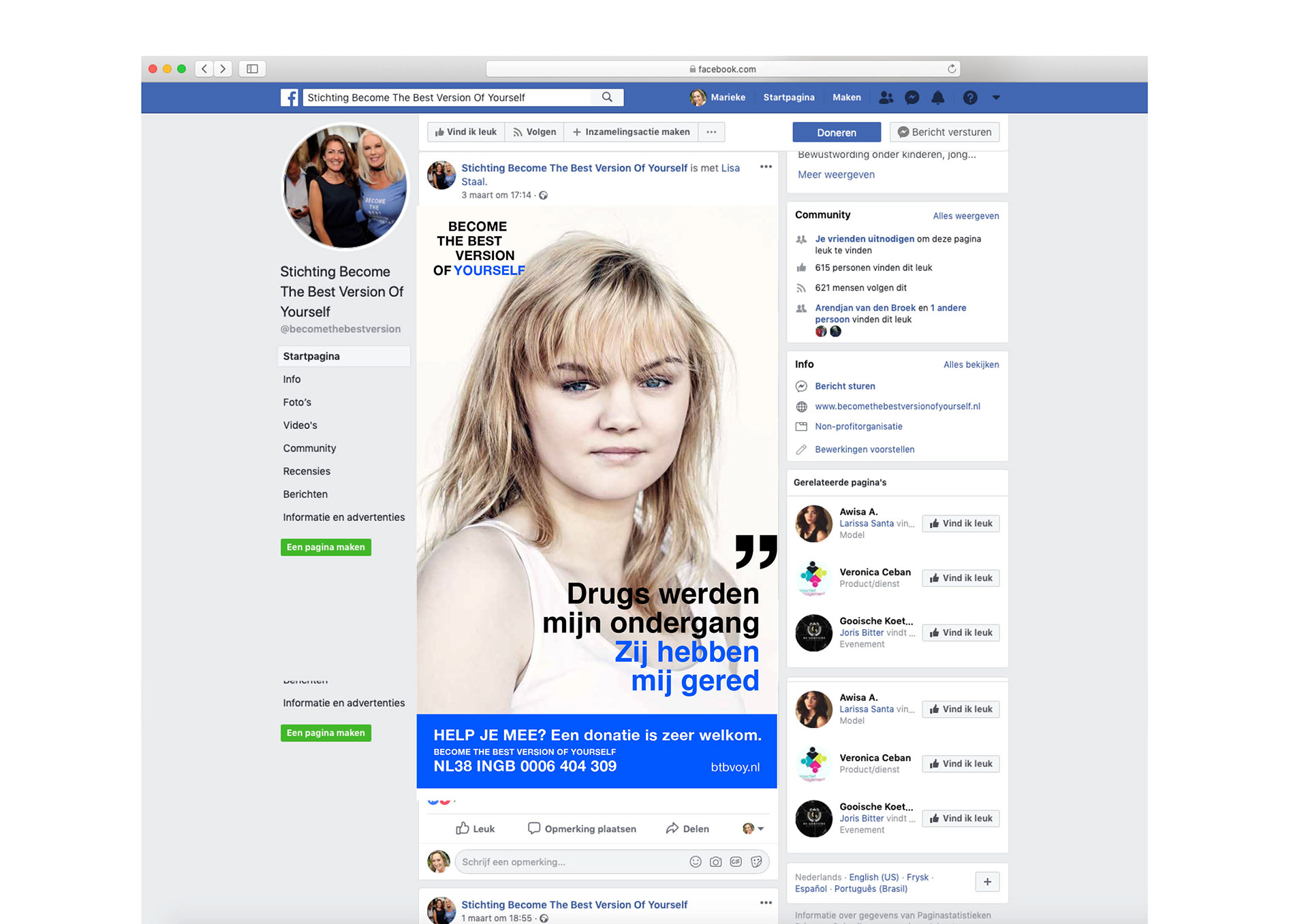Screen dimensions: 1308x924
Task: Add a GIF to the comment
Action: [x=736, y=861]
